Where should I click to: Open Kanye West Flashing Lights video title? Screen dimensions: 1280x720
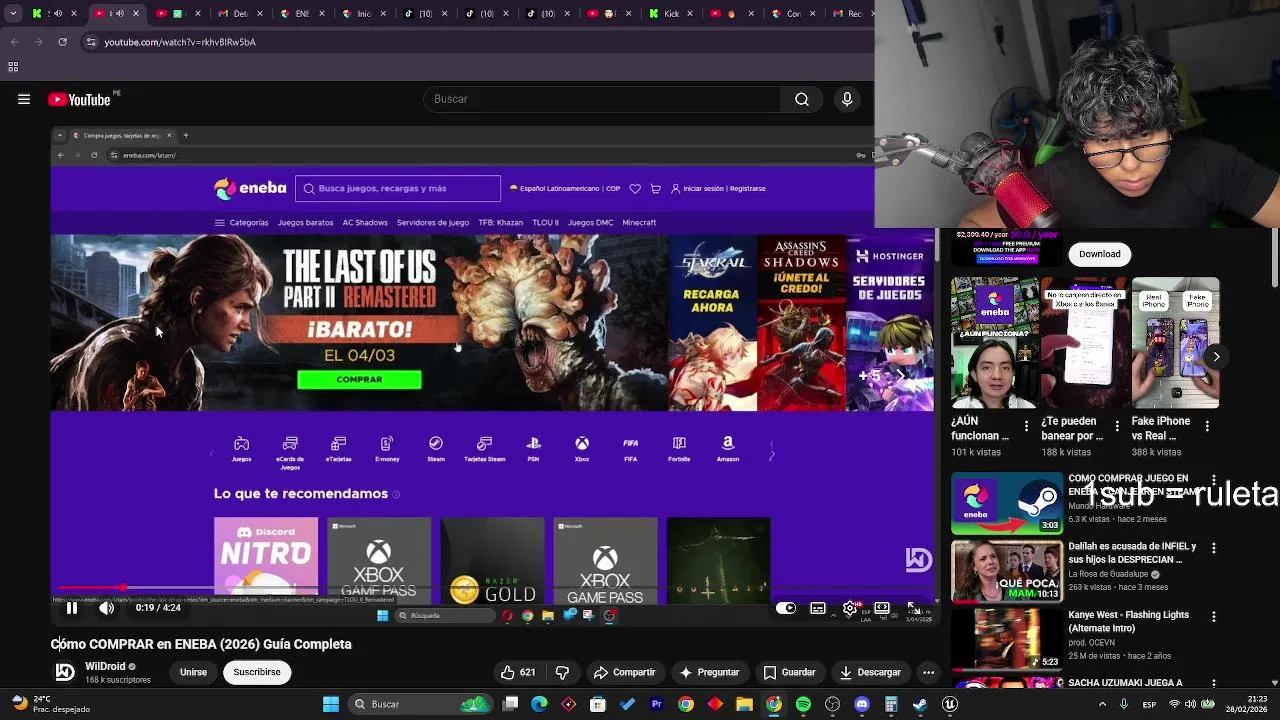(1128, 621)
